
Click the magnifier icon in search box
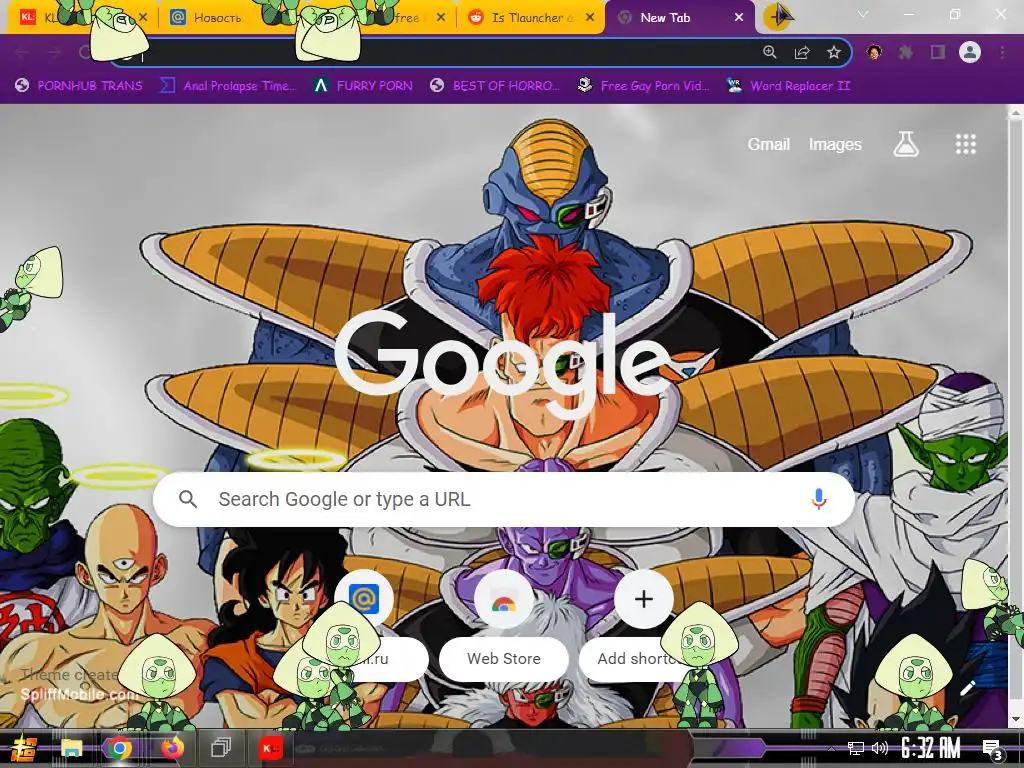pyautogui.click(x=187, y=500)
